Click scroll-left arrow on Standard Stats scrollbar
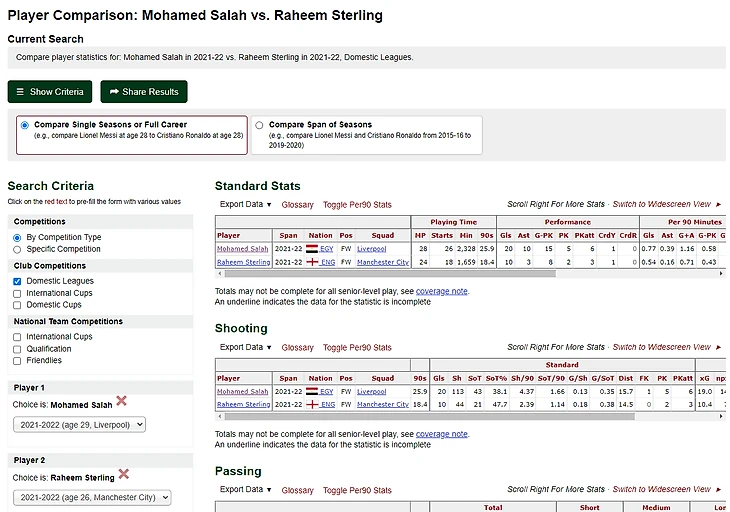This screenshot has height=512, width=730. click(220, 274)
